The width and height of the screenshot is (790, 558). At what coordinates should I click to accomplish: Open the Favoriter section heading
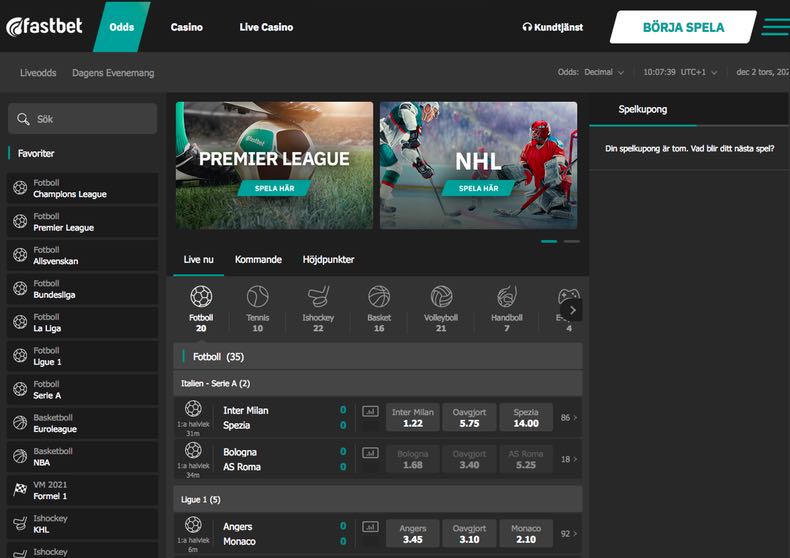[36, 153]
